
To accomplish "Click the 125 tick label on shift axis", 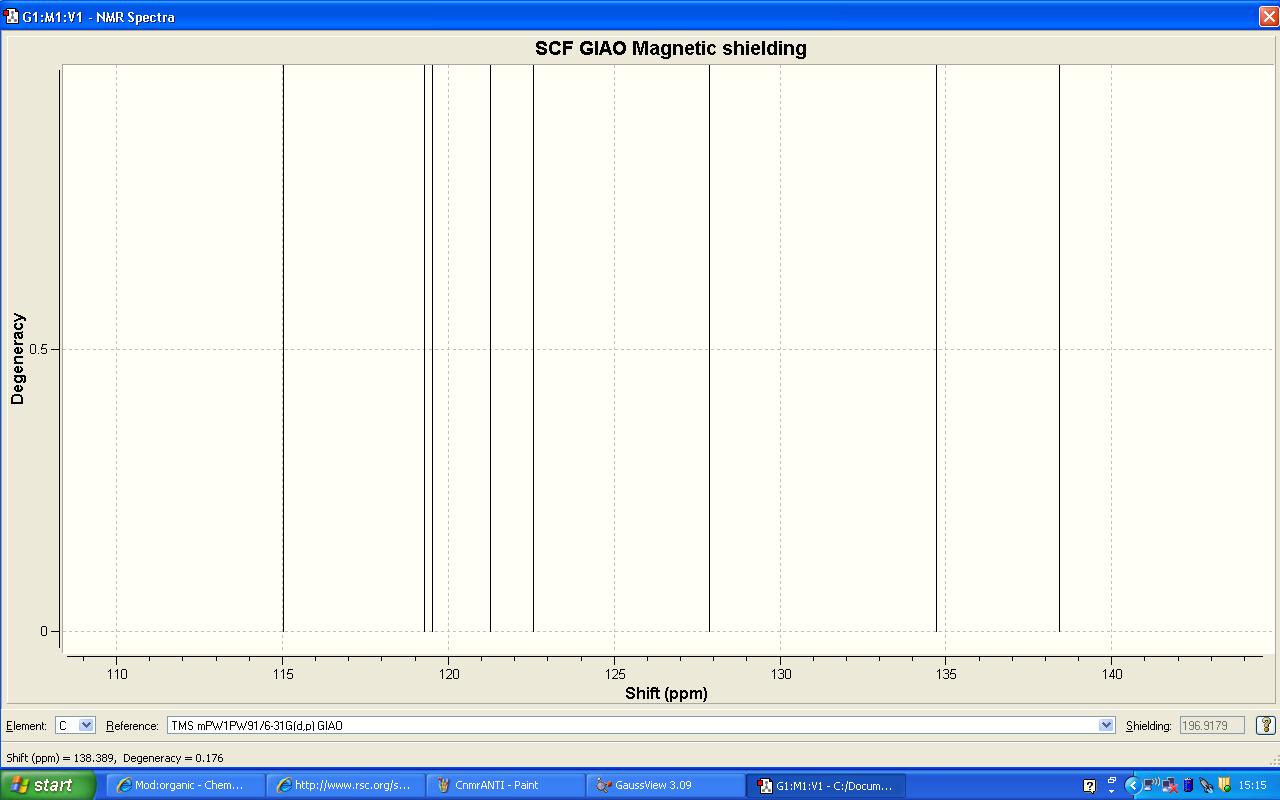I will 614,674.
